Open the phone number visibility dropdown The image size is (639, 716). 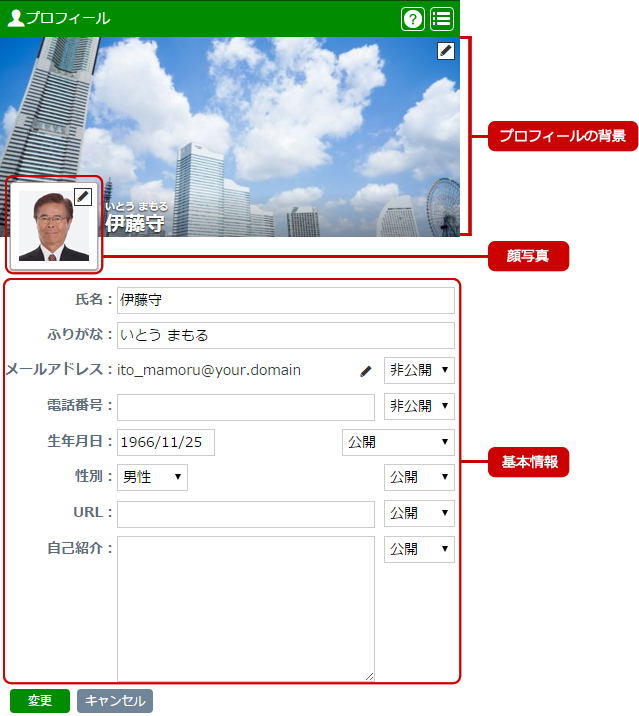pos(419,406)
